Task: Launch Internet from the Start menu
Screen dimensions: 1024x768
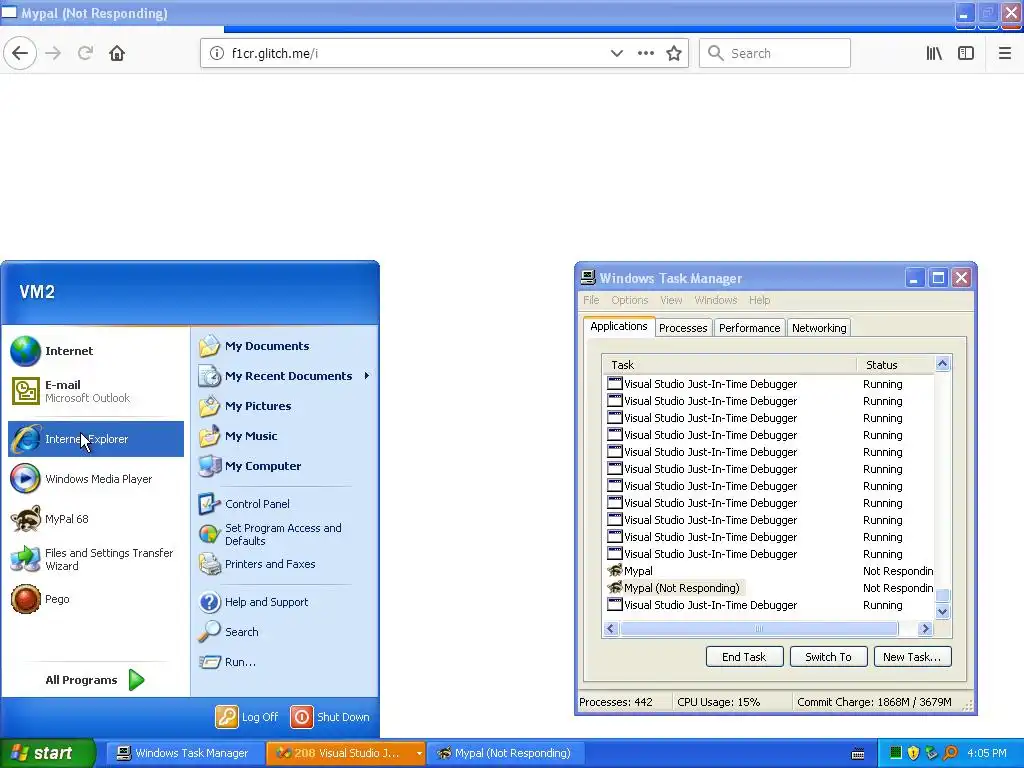Action: pos(96,351)
